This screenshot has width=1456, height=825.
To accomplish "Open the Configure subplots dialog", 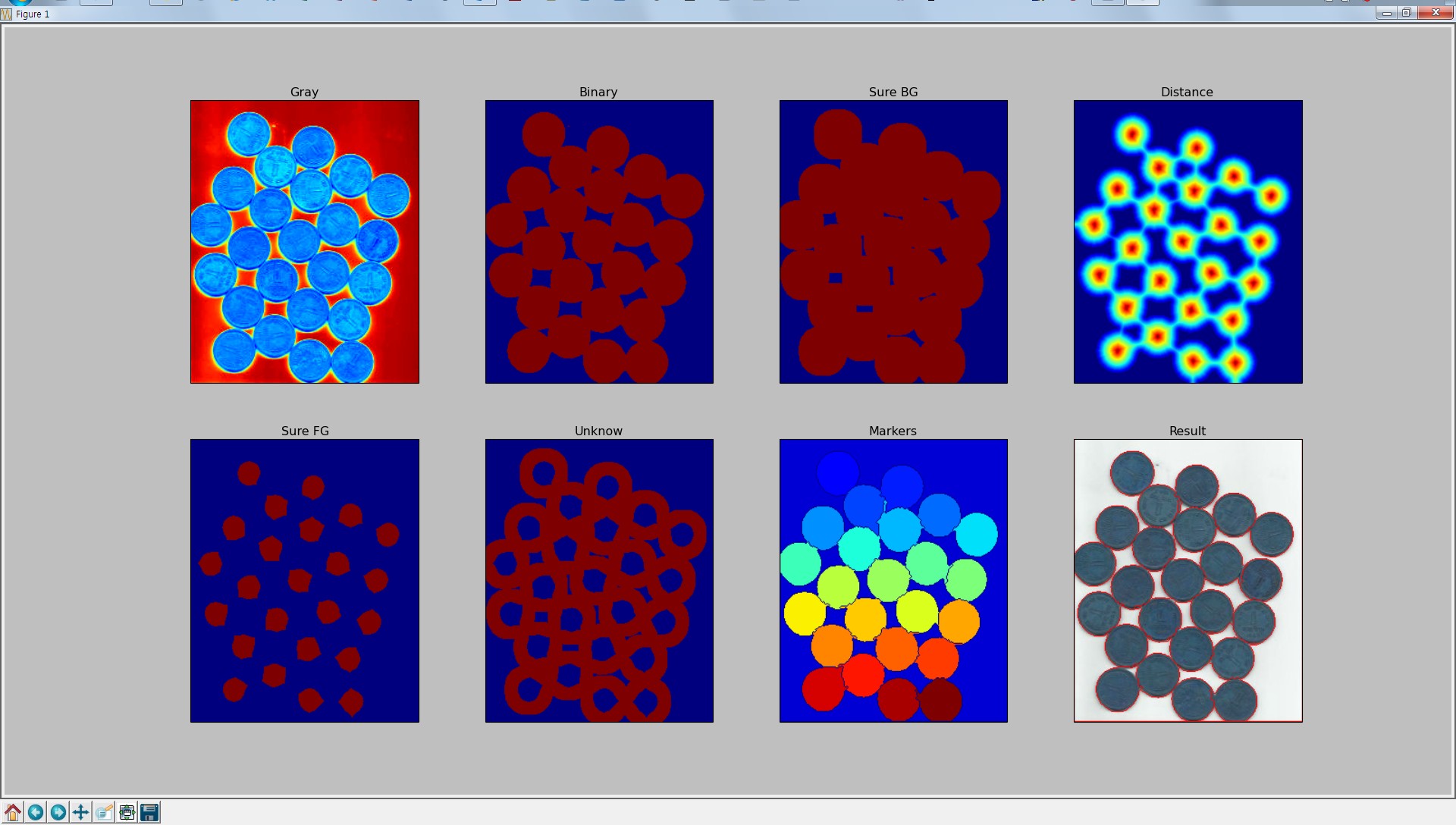I will pyautogui.click(x=127, y=813).
